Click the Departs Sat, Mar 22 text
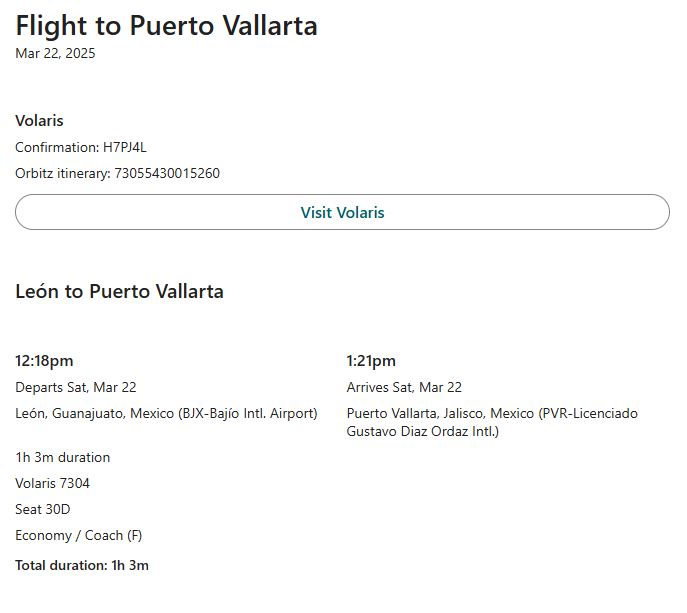Image resolution: width=687 pixels, height=613 pixels. (x=76, y=387)
